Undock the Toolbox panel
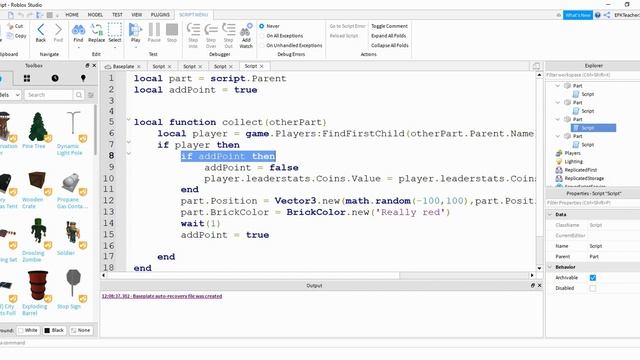This screenshot has width=640, height=360. [87, 65]
